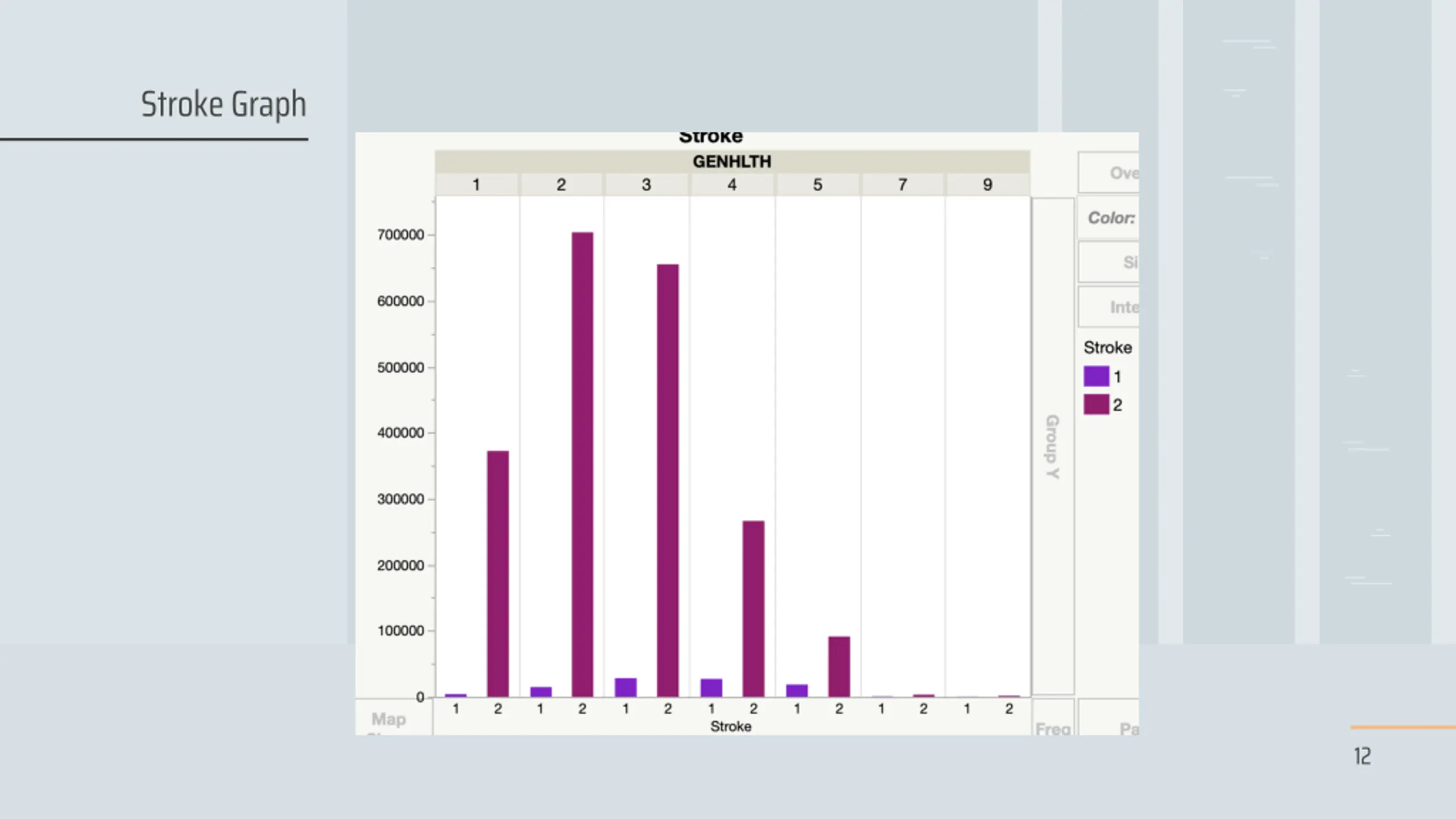Image resolution: width=1456 pixels, height=819 pixels.
Task: Click the GENHLTH group header
Action: pyautogui.click(x=732, y=162)
